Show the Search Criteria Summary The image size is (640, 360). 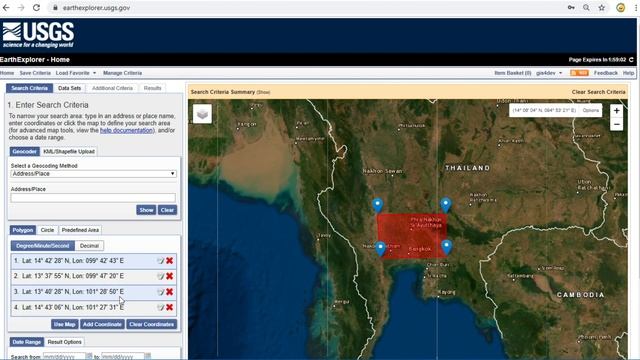[x=263, y=92]
